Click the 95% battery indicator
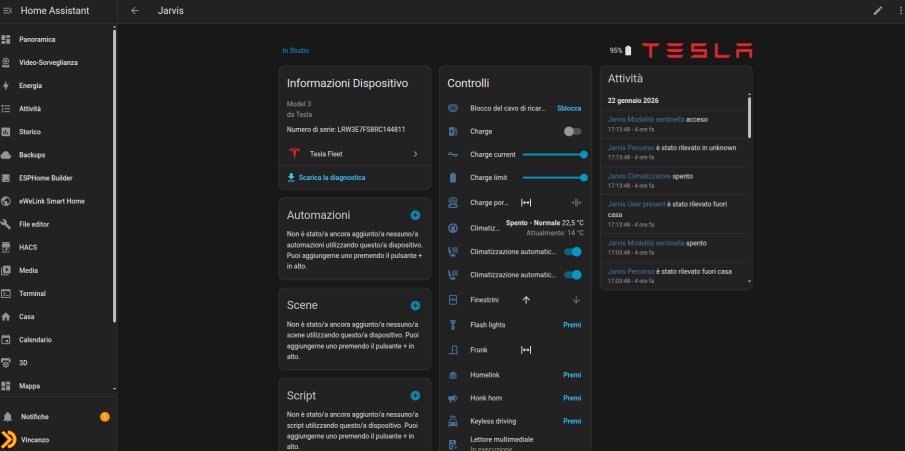905x451 pixels. tap(620, 51)
